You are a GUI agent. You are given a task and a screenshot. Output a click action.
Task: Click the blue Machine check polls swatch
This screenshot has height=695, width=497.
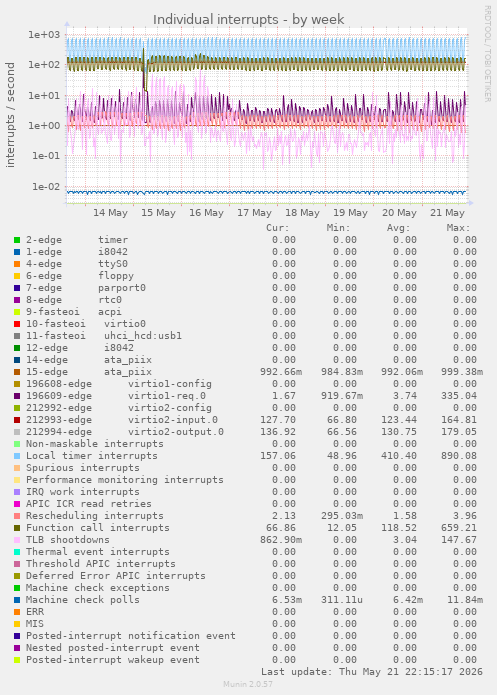[17, 600]
